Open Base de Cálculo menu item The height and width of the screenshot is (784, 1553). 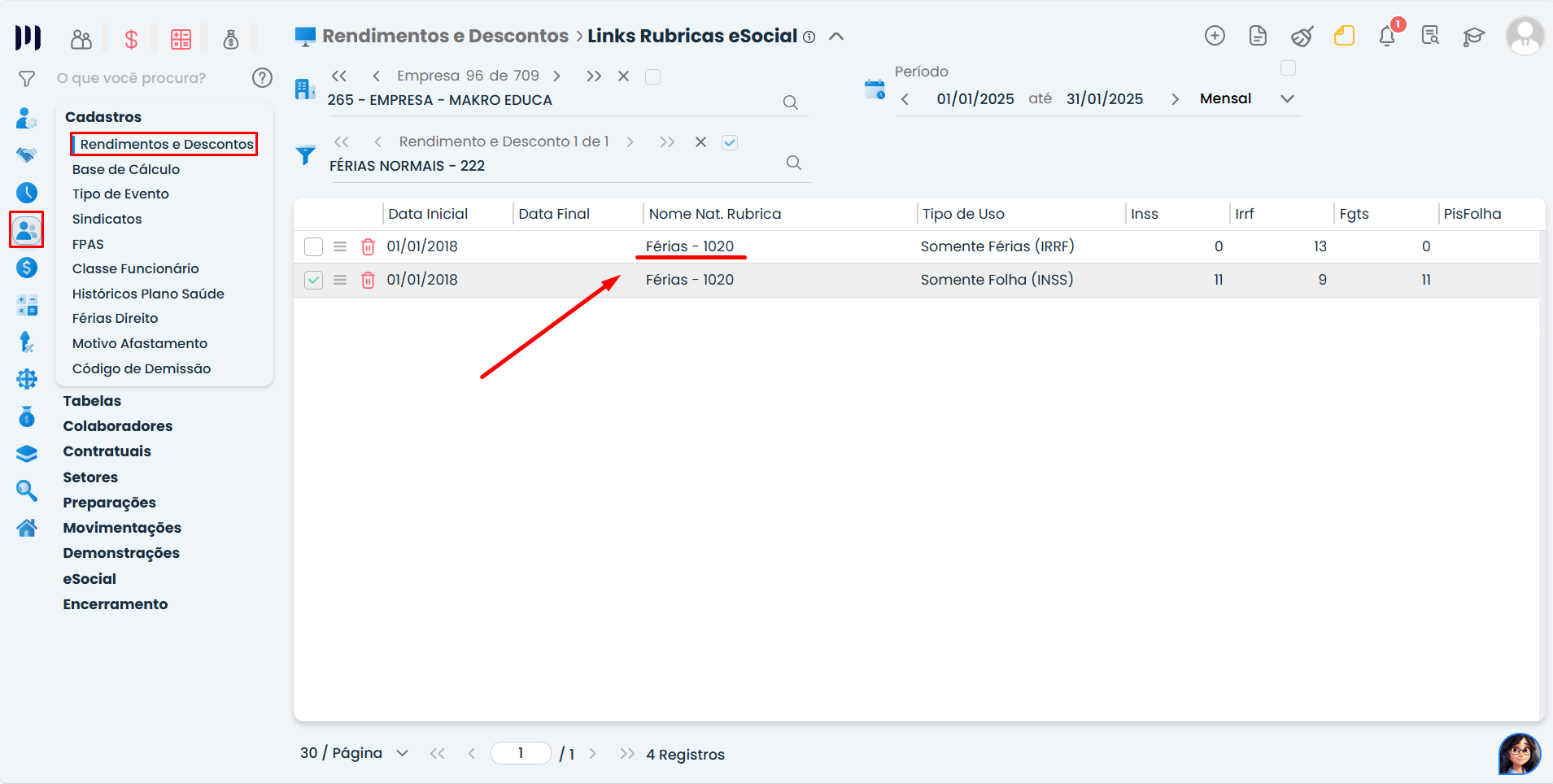point(126,169)
